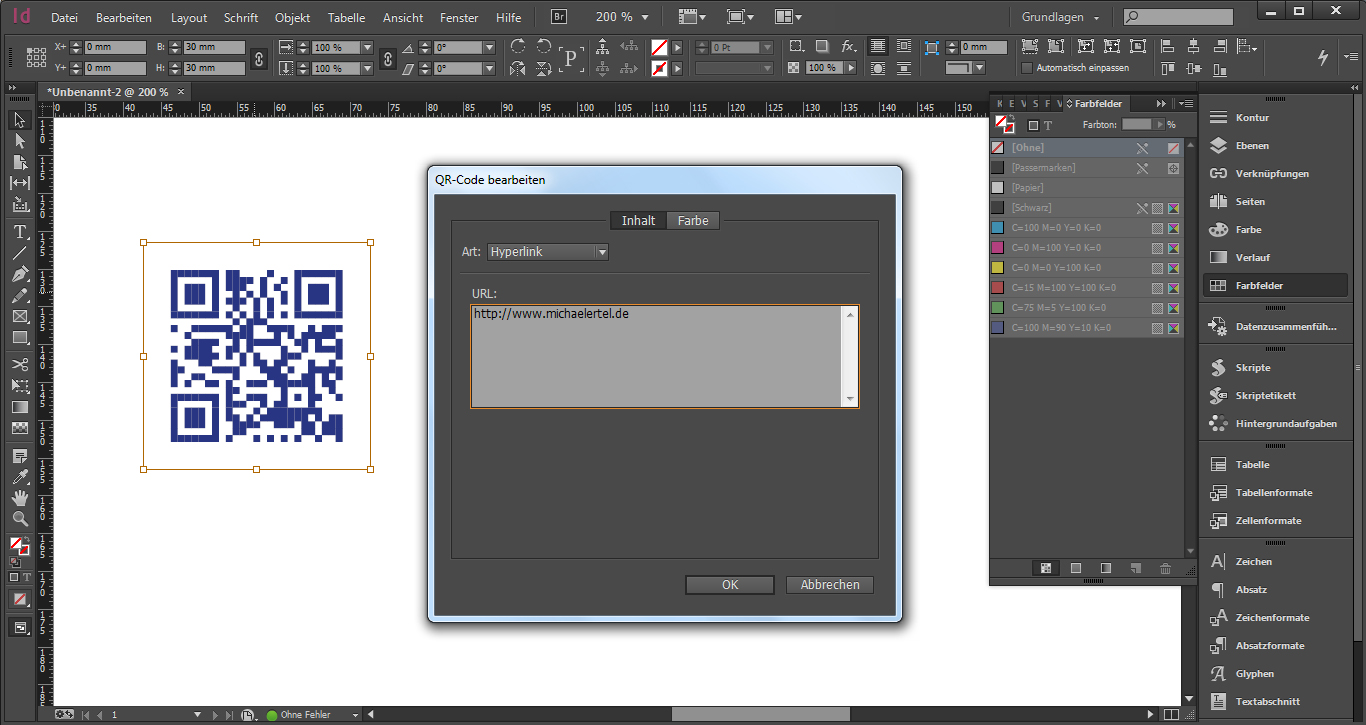Rotate 90° clockwise icon in control bar
Viewport: 1366px width, 725px height.
[518, 47]
